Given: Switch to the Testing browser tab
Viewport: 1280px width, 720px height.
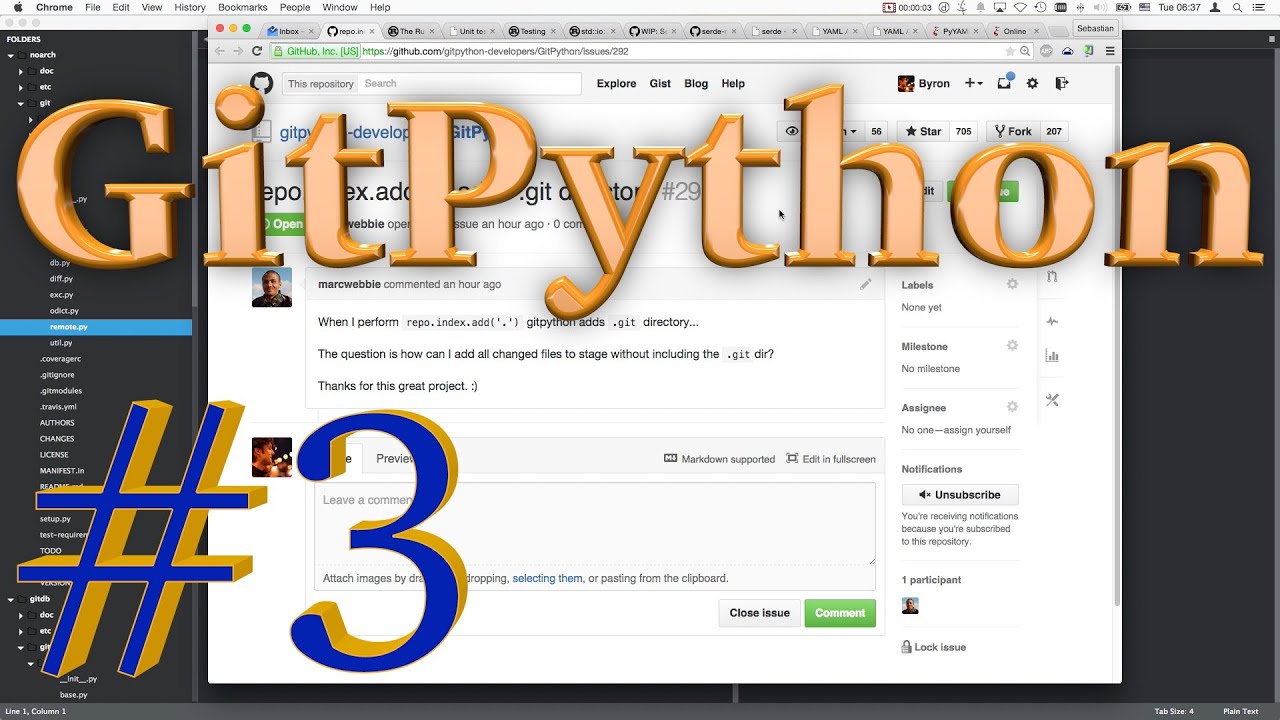Looking at the screenshot, I should pos(531,31).
